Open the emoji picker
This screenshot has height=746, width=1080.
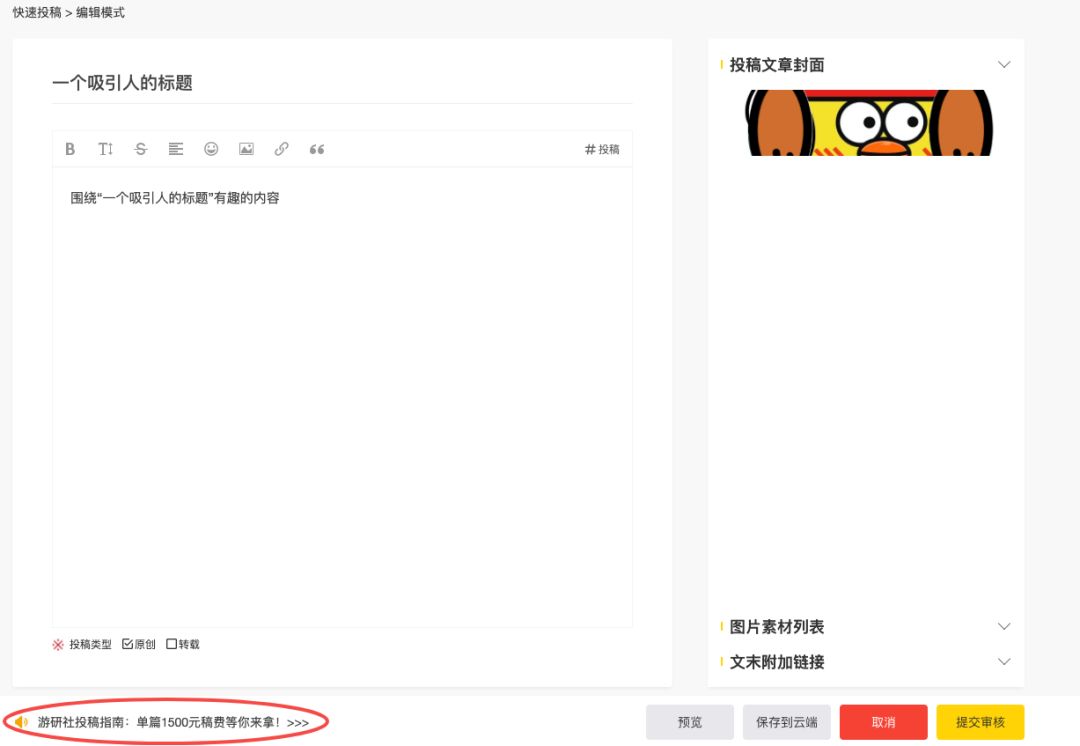click(x=211, y=148)
